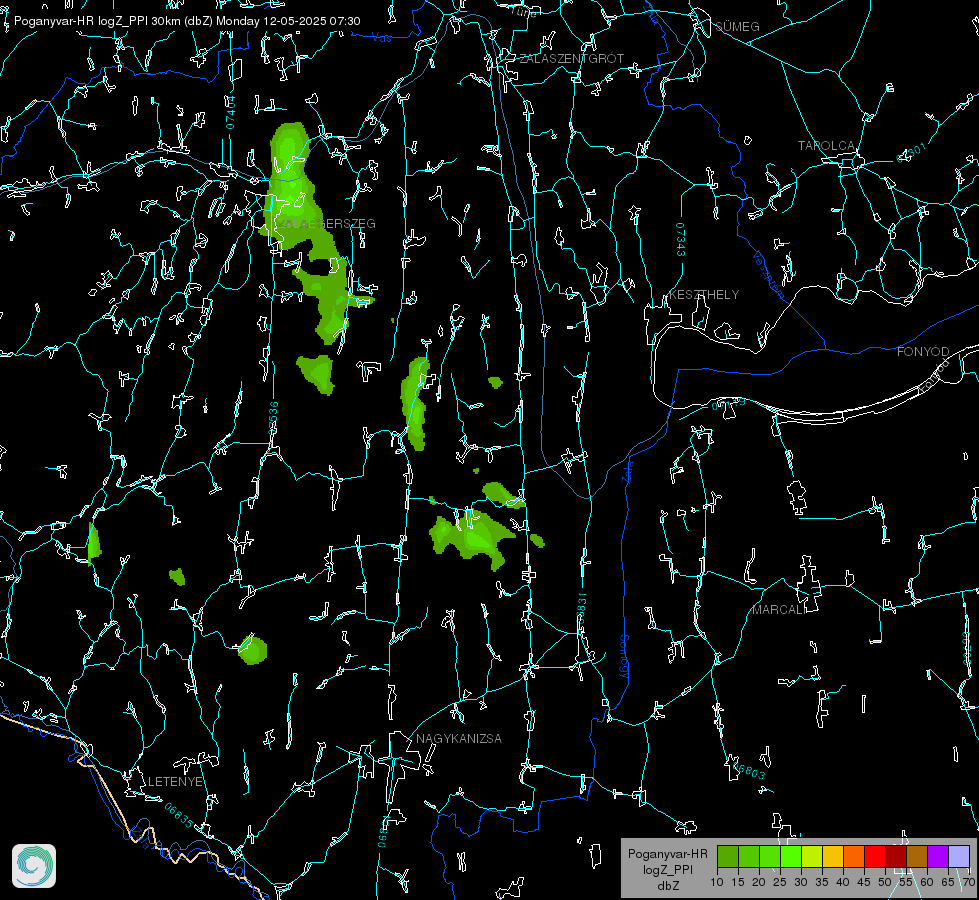Click the legend text Poganyvar-HR

point(667,854)
